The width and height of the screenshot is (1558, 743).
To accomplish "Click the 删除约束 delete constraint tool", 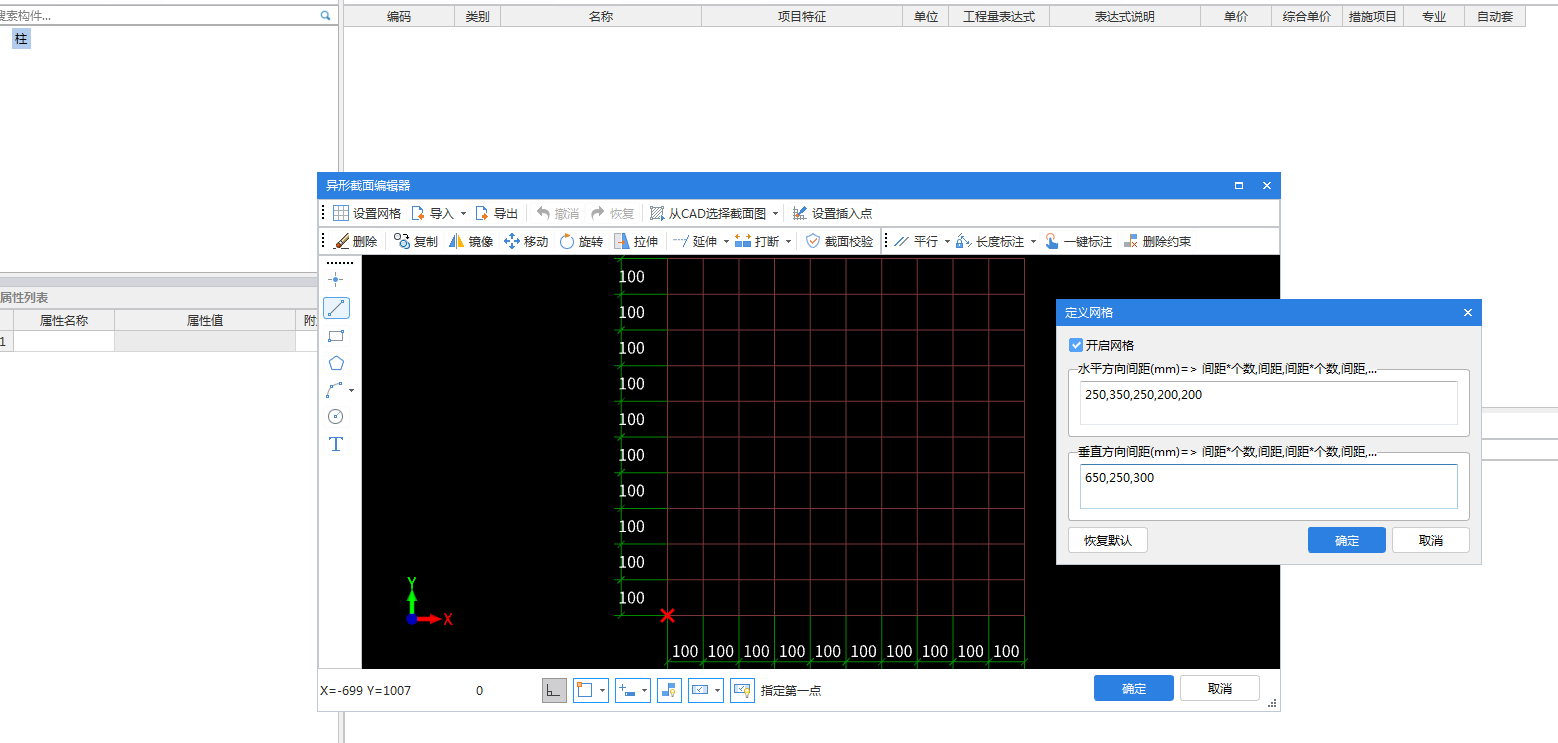I will [1157, 241].
